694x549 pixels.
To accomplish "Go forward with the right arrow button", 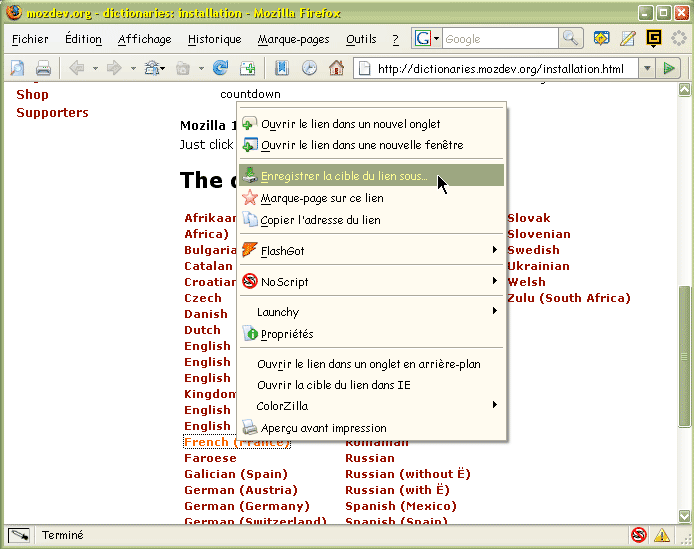I will pyautogui.click(x=115, y=68).
